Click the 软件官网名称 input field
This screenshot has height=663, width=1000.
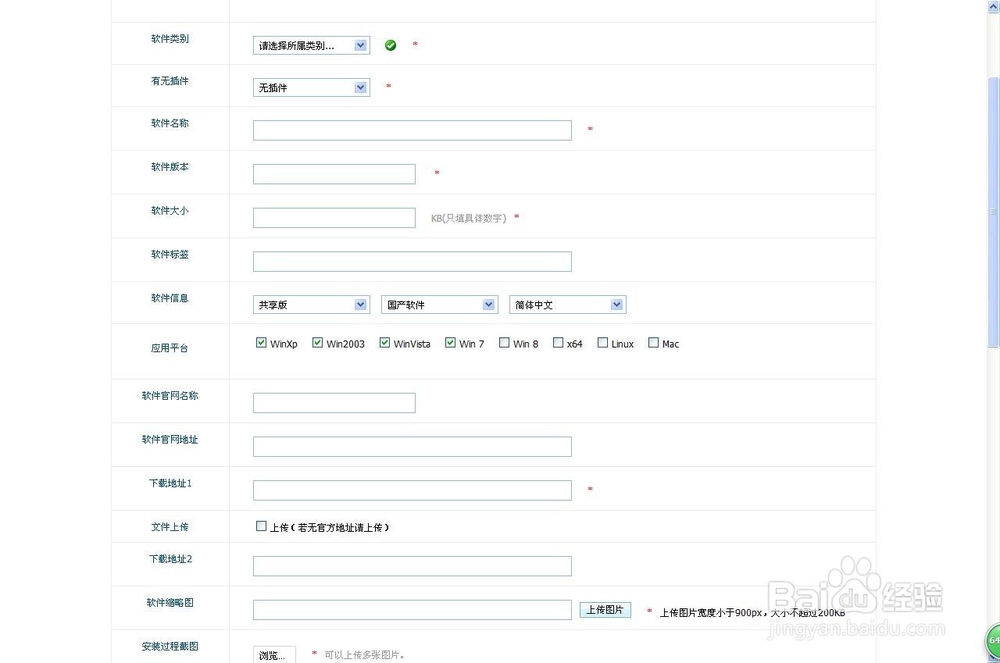(334, 403)
